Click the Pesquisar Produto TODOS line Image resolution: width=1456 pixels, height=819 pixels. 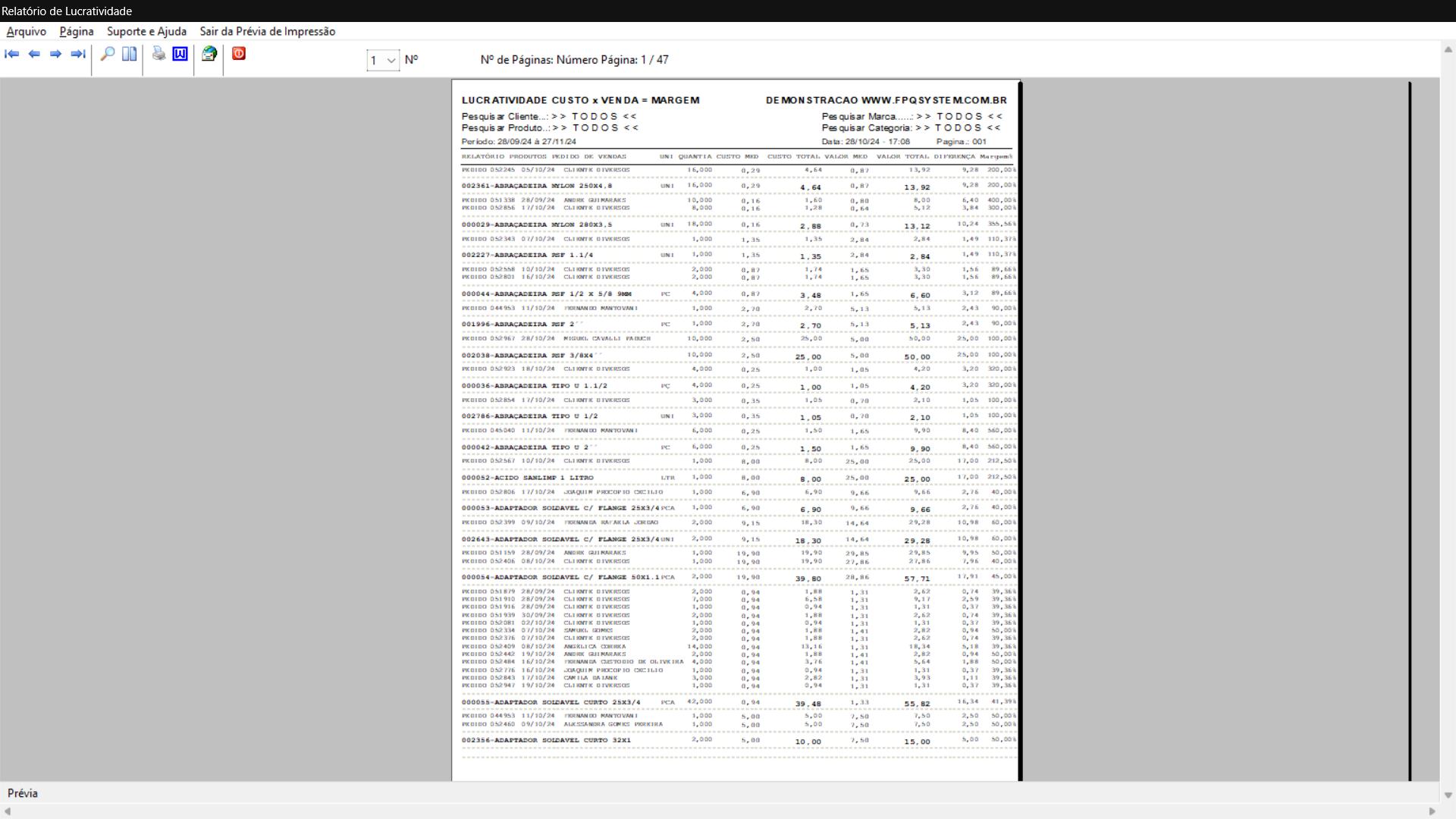click(551, 128)
